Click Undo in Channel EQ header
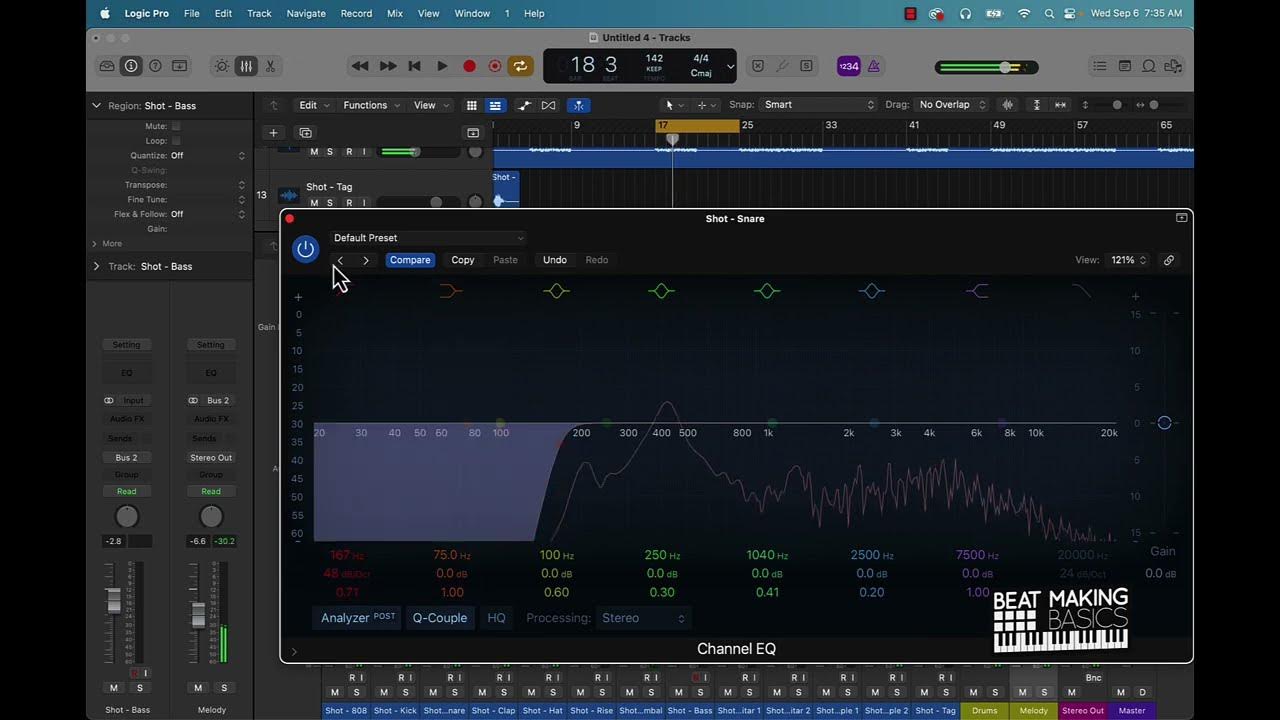Viewport: 1280px width, 720px height. coord(555,260)
